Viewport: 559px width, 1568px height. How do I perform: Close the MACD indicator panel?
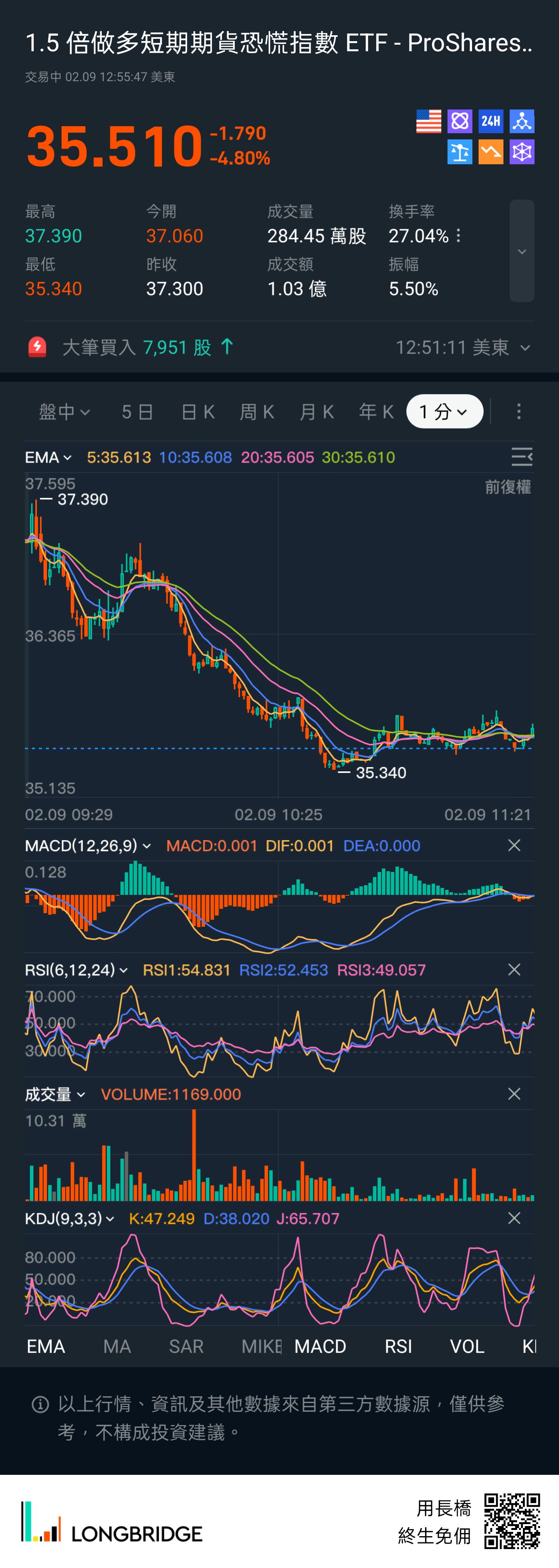[x=514, y=846]
